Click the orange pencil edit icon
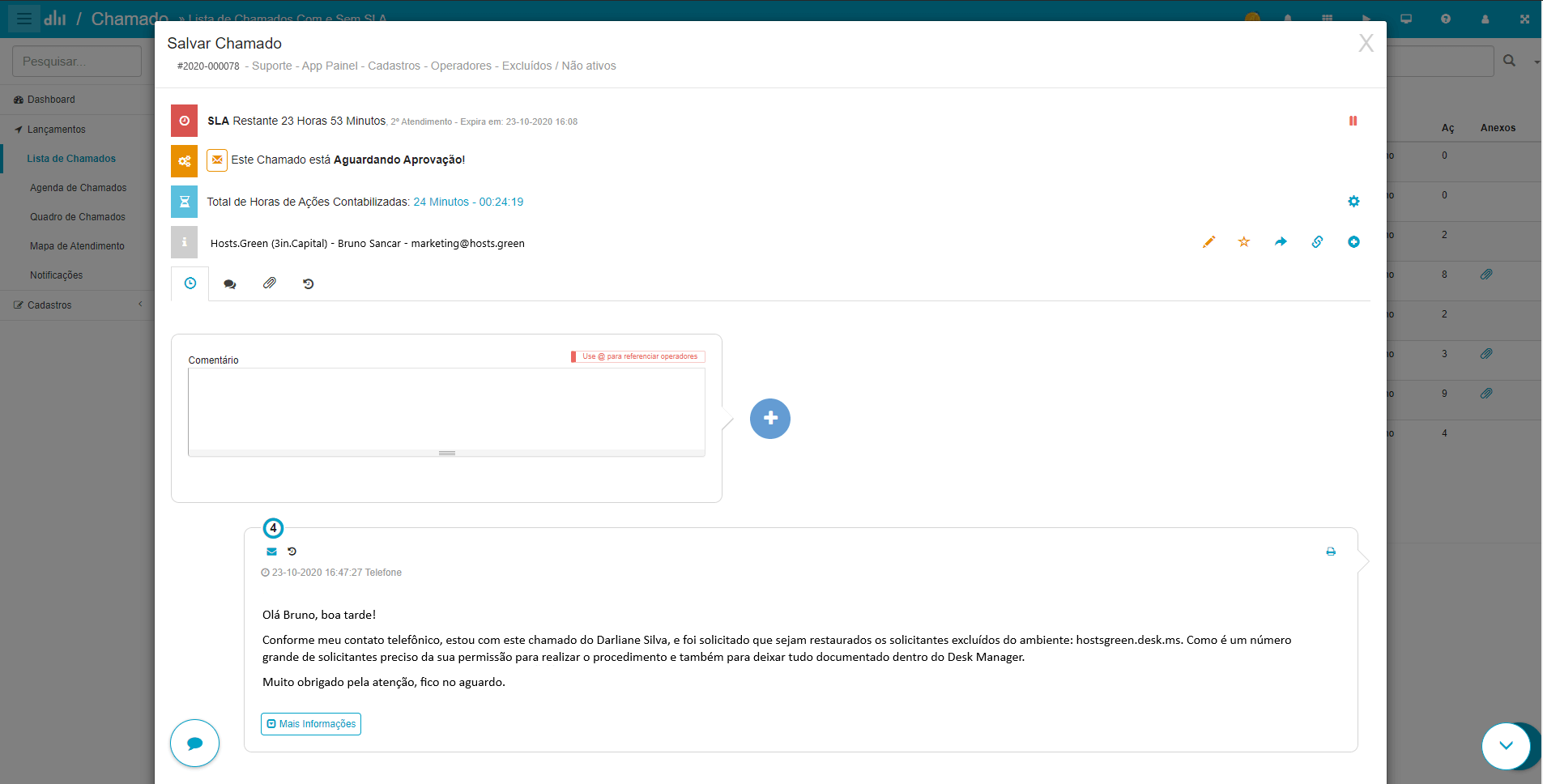This screenshot has height=784, width=1543. tap(1208, 242)
